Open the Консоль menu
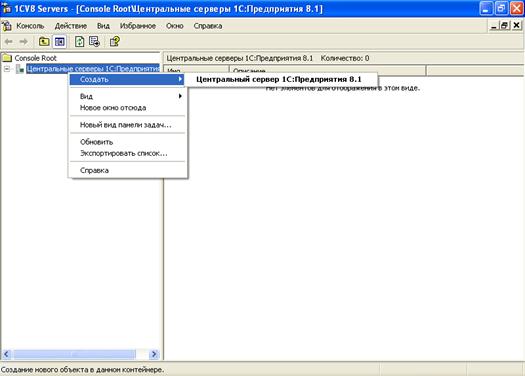Viewport: 525px width, 376px height. [30, 26]
